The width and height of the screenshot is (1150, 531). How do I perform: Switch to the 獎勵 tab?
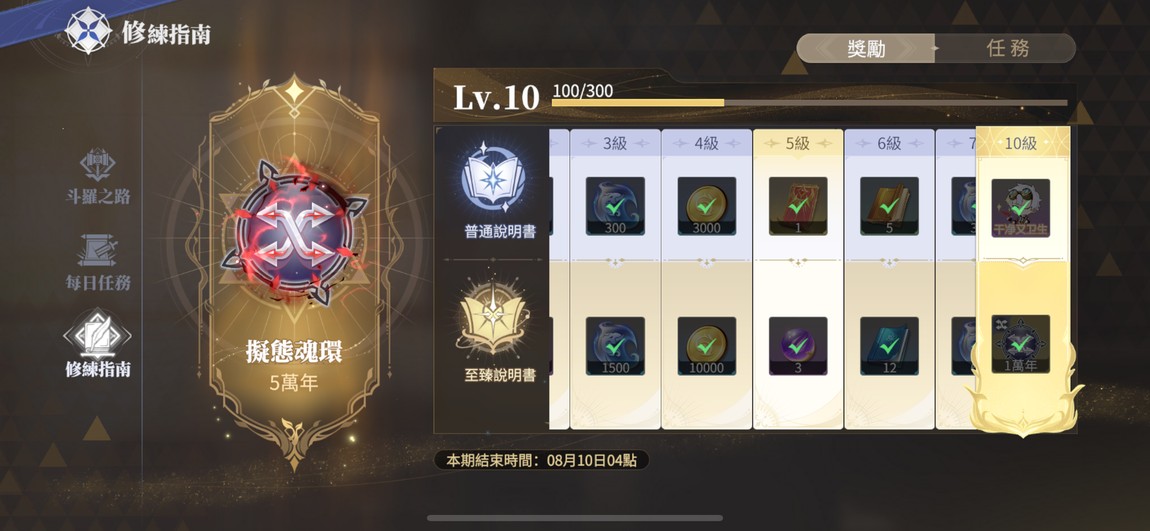865,48
